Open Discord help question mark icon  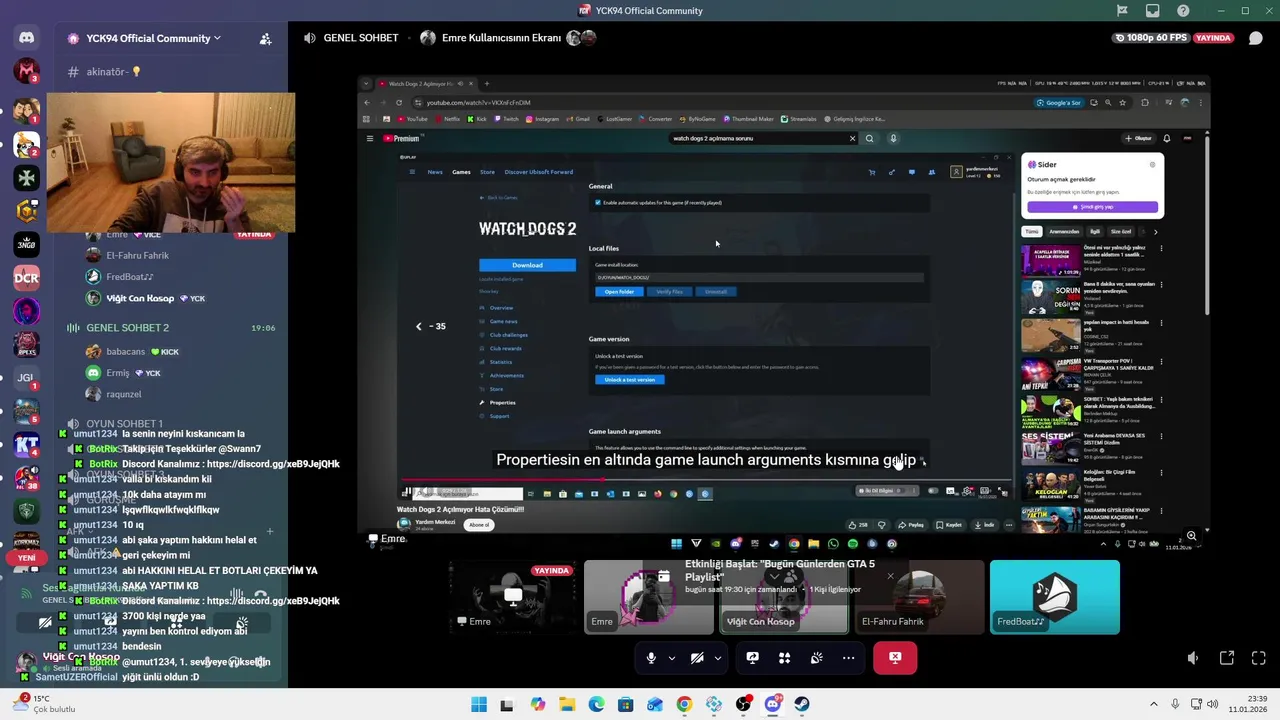click(1184, 11)
